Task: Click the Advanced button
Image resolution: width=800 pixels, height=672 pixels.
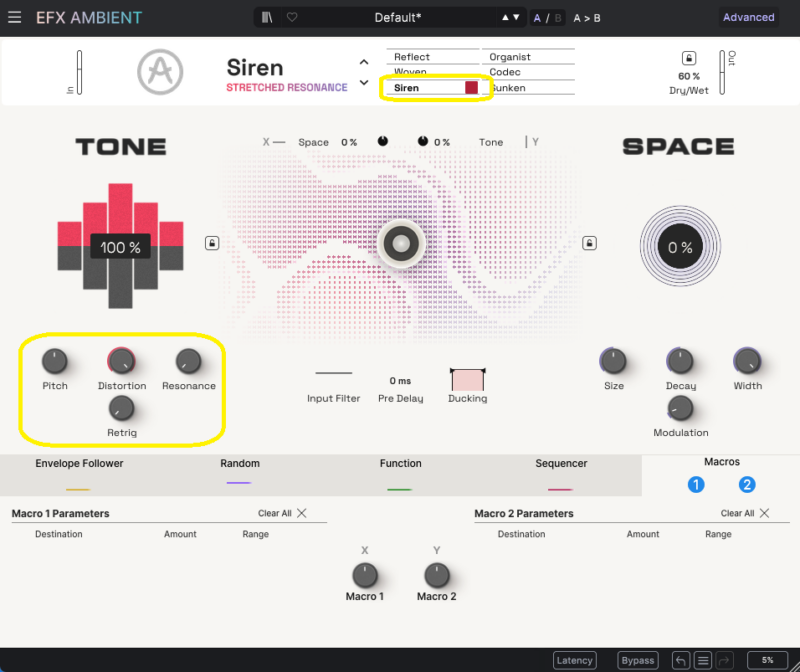Action: (x=748, y=17)
